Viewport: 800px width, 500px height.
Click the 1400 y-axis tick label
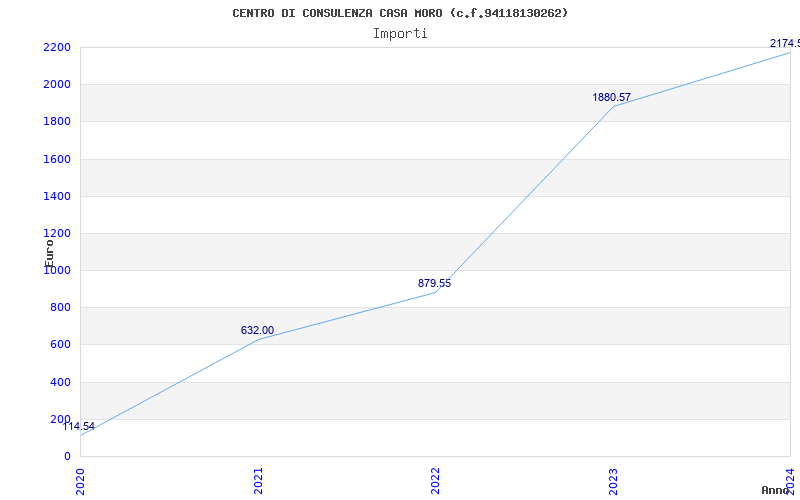pyautogui.click(x=57, y=196)
